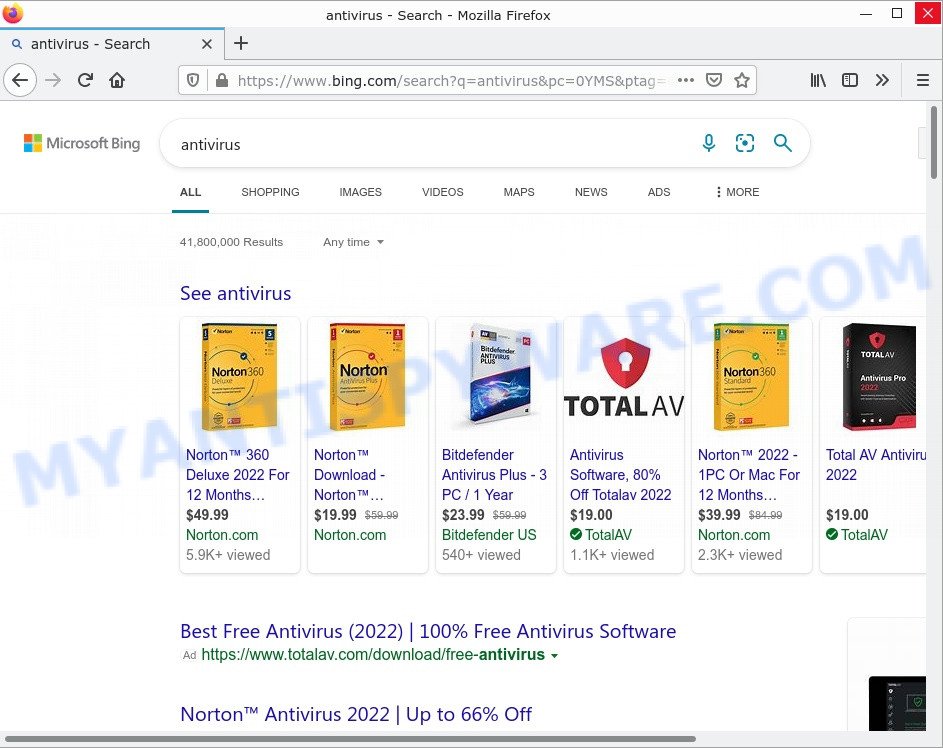Submit search with magnifier icon

pyautogui.click(x=782, y=143)
